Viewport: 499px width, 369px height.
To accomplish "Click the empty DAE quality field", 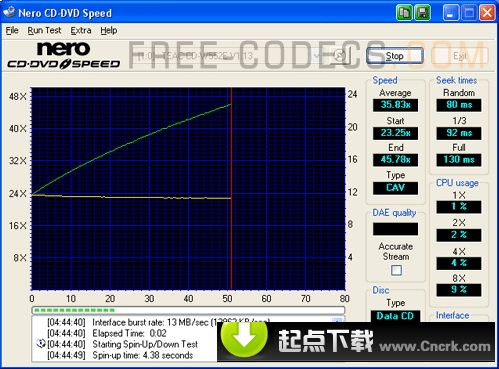I will (x=395, y=229).
